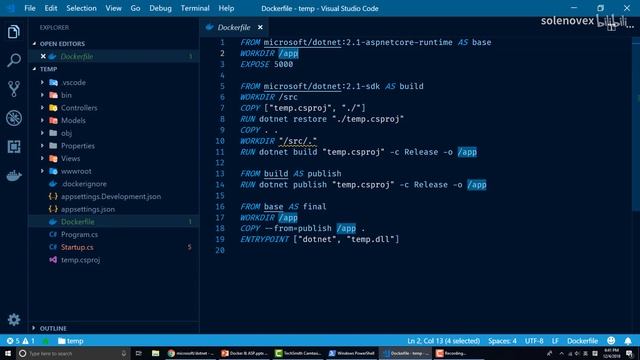The width and height of the screenshot is (640, 360).
Task: Open Windows action center
Action: pyautogui.click(x=629, y=353)
